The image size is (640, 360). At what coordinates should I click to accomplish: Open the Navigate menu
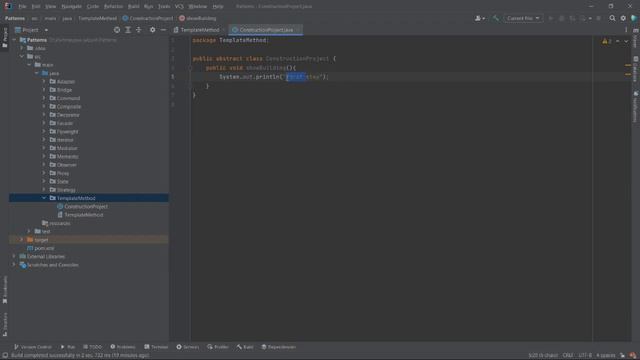click(71, 6)
